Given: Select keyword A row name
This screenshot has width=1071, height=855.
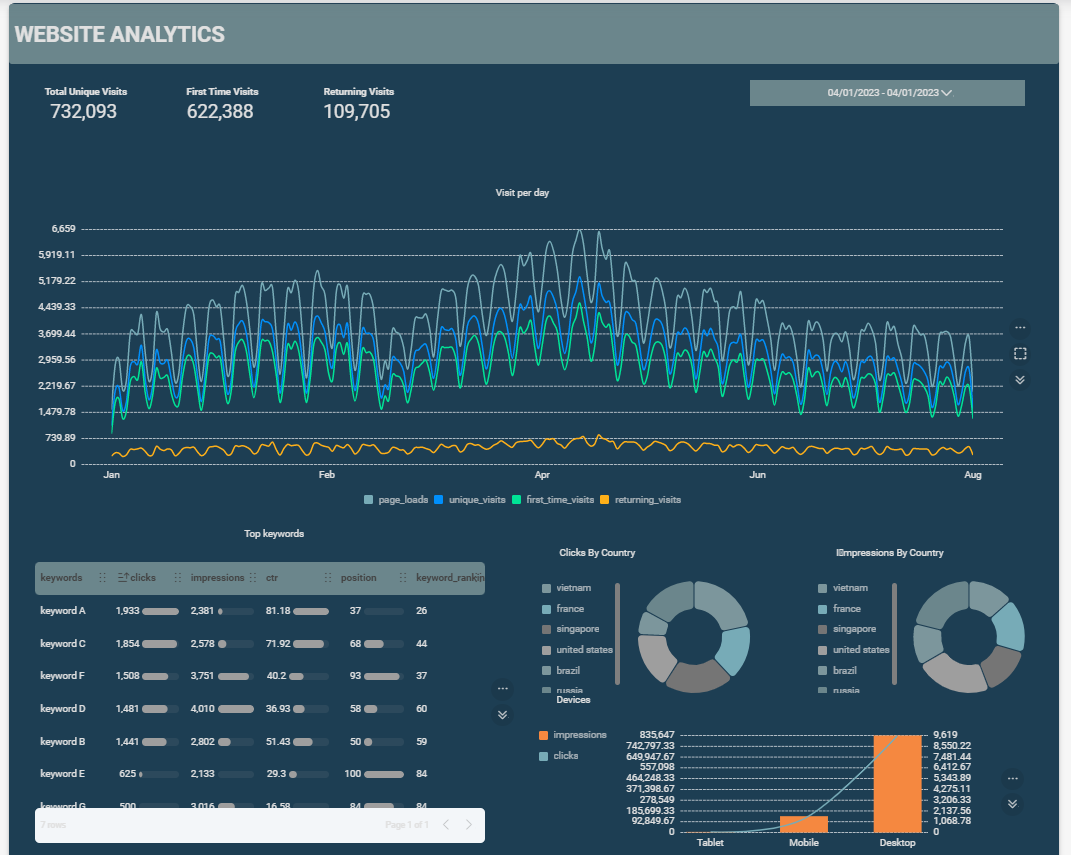Looking at the screenshot, I should click(x=63, y=611).
